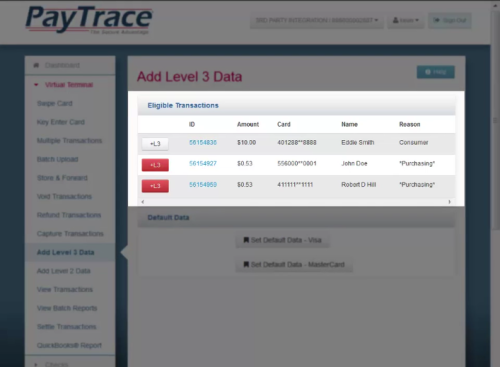Click the name John Doe
500x367 pixels.
coord(354,164)
